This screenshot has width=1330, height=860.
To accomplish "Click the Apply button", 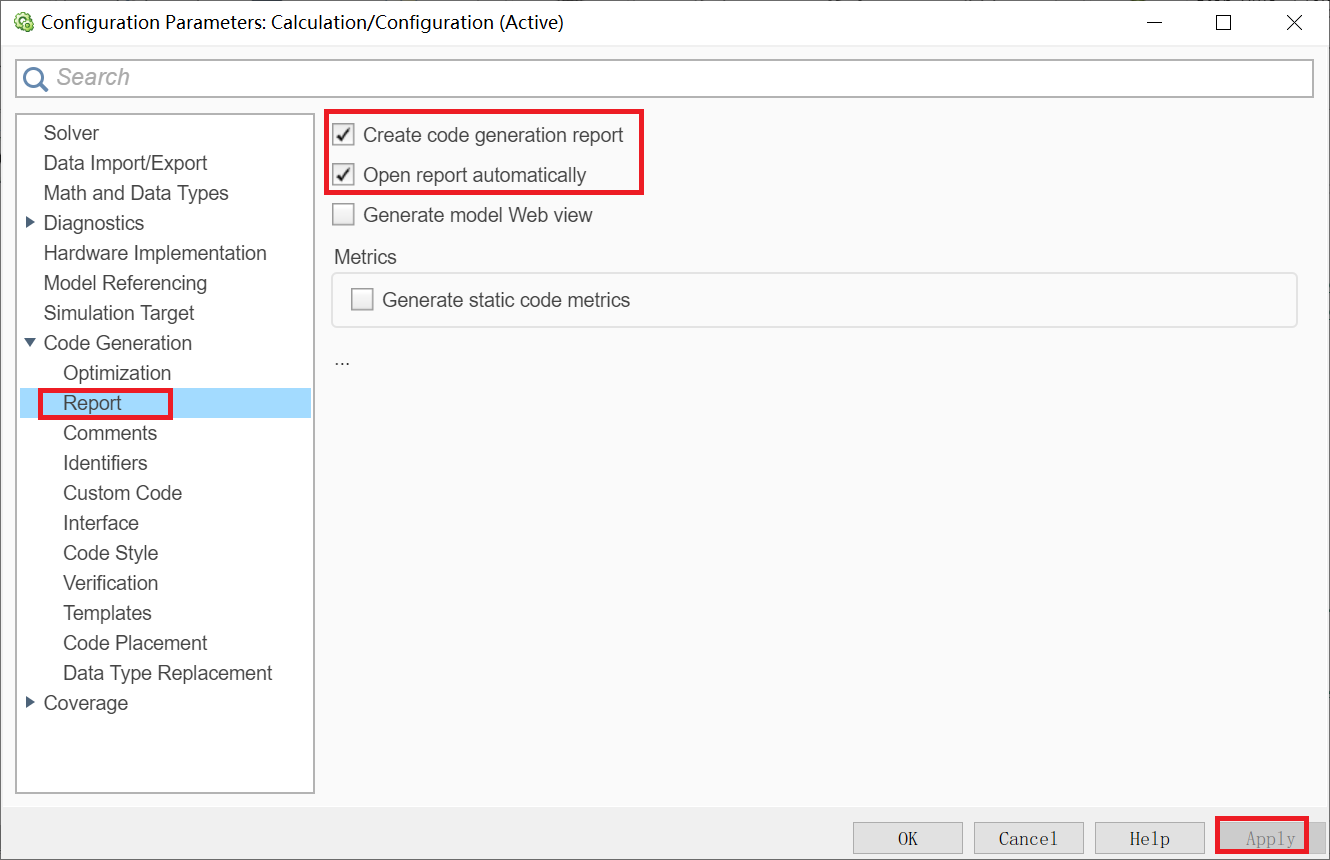I will coord(1271,838).
